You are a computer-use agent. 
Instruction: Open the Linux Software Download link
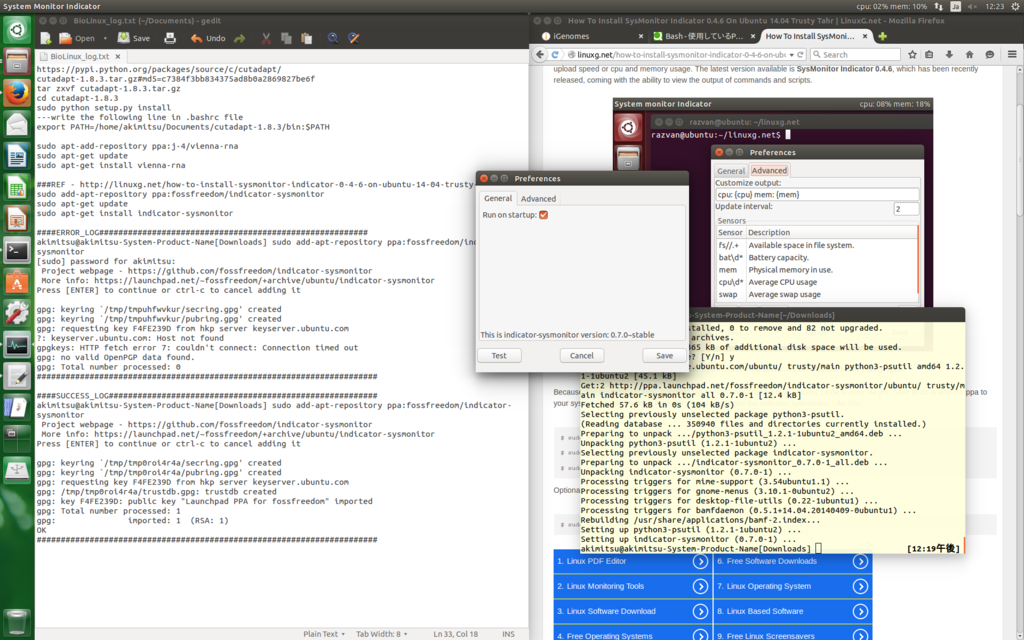point(632,611)
